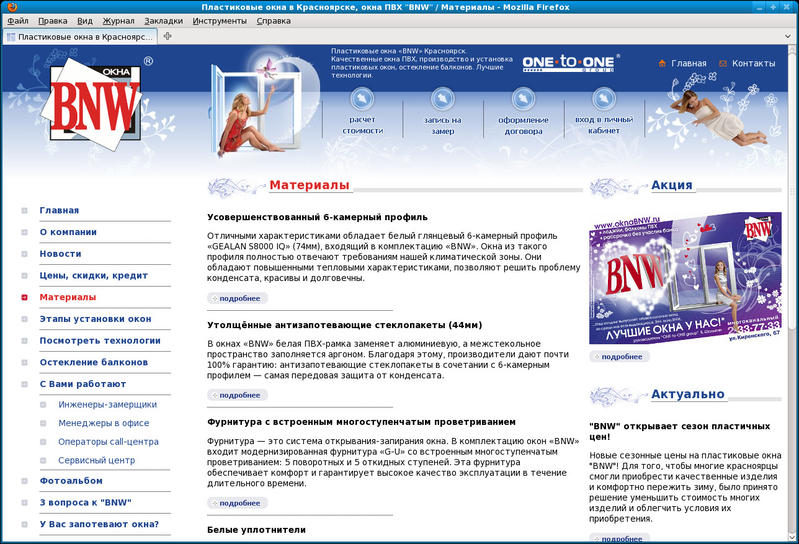Open the Журнал menu

(x=118, y=21)
